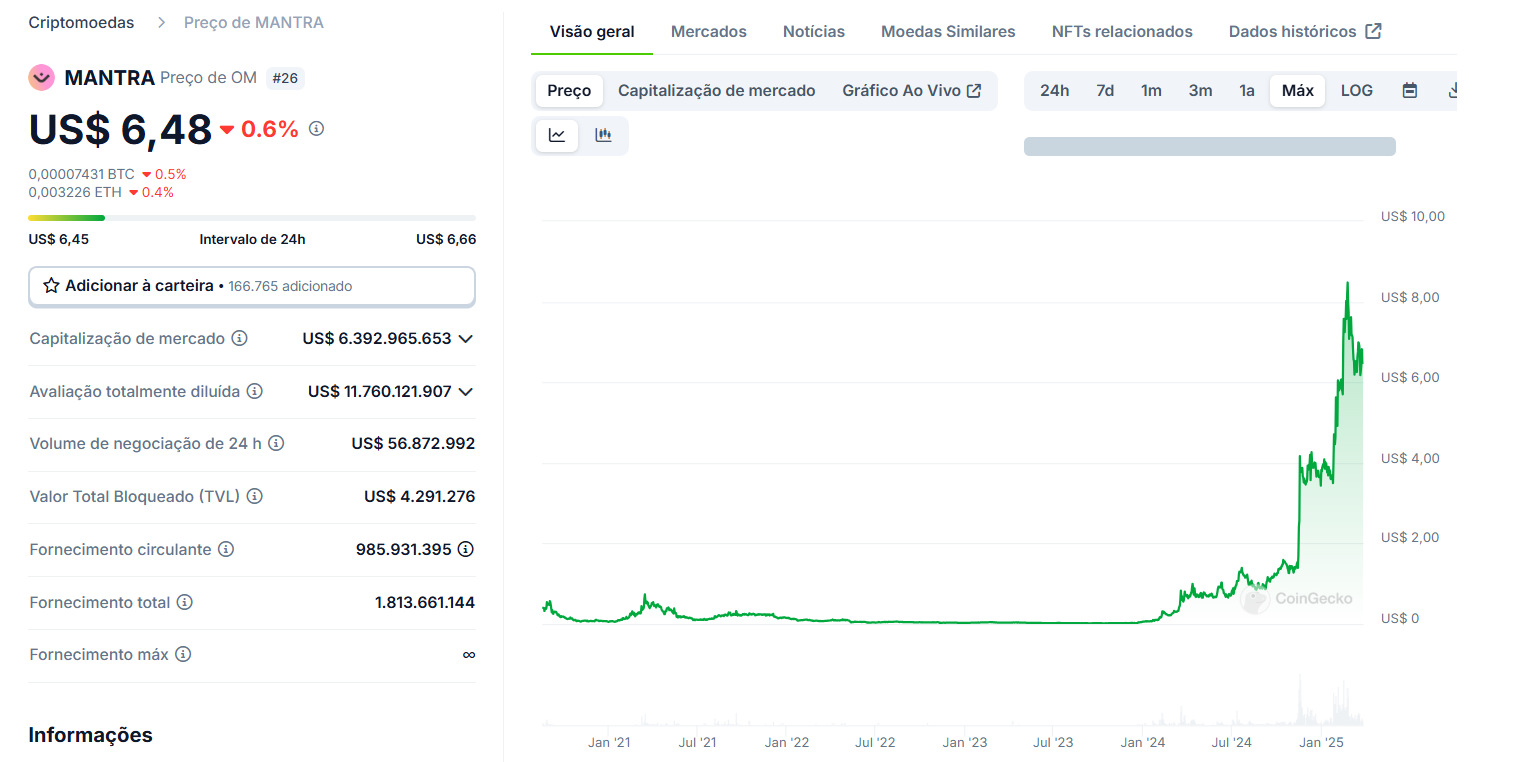Image resolution: width=1516 pixels, height=762 pixels.
Task: Click the US$ 6,45 24h low value
Action: 58,239
